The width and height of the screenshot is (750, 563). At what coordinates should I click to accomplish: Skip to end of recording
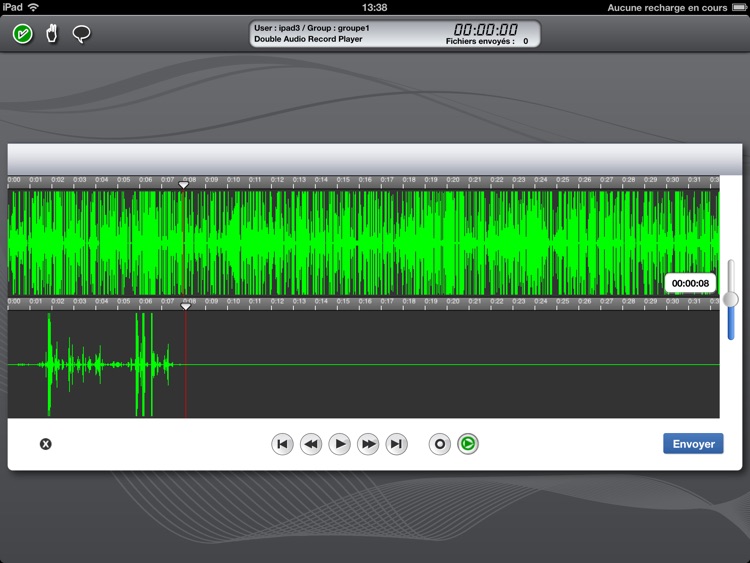coord(397,444)
